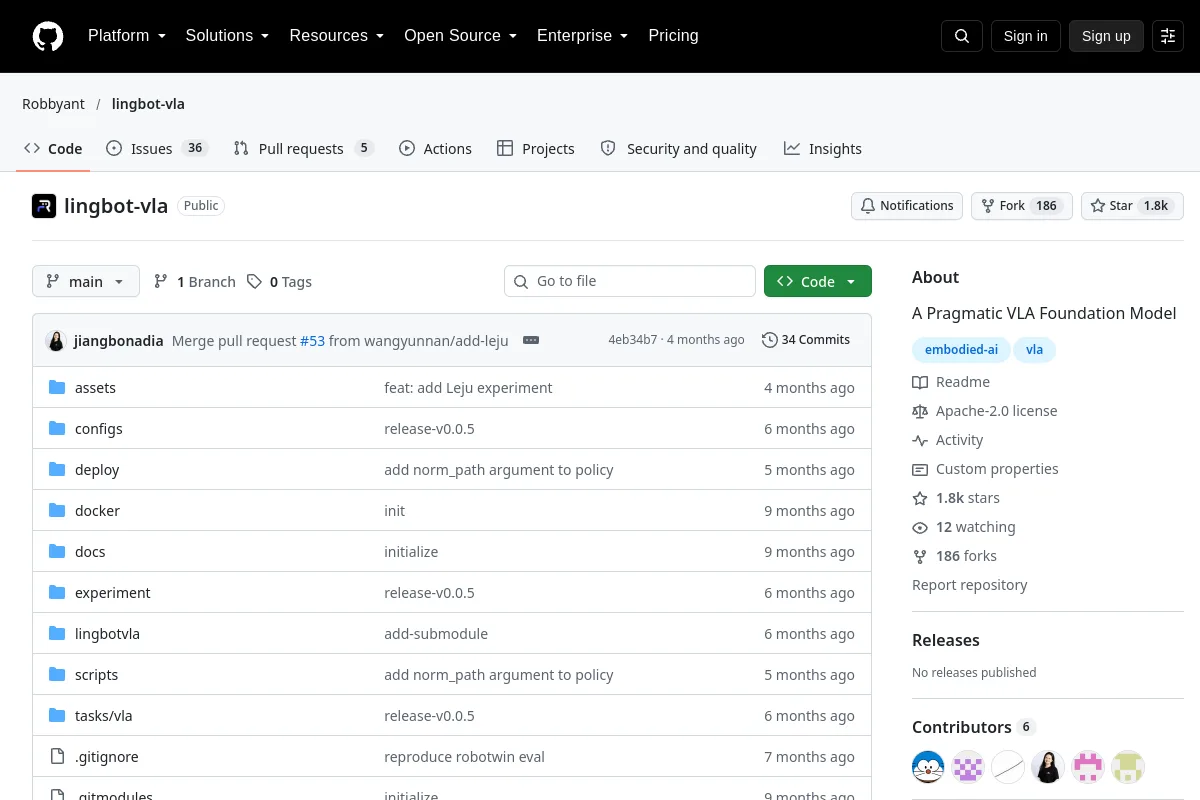Expand the Enterprise menu

click(x=583, y=36)
